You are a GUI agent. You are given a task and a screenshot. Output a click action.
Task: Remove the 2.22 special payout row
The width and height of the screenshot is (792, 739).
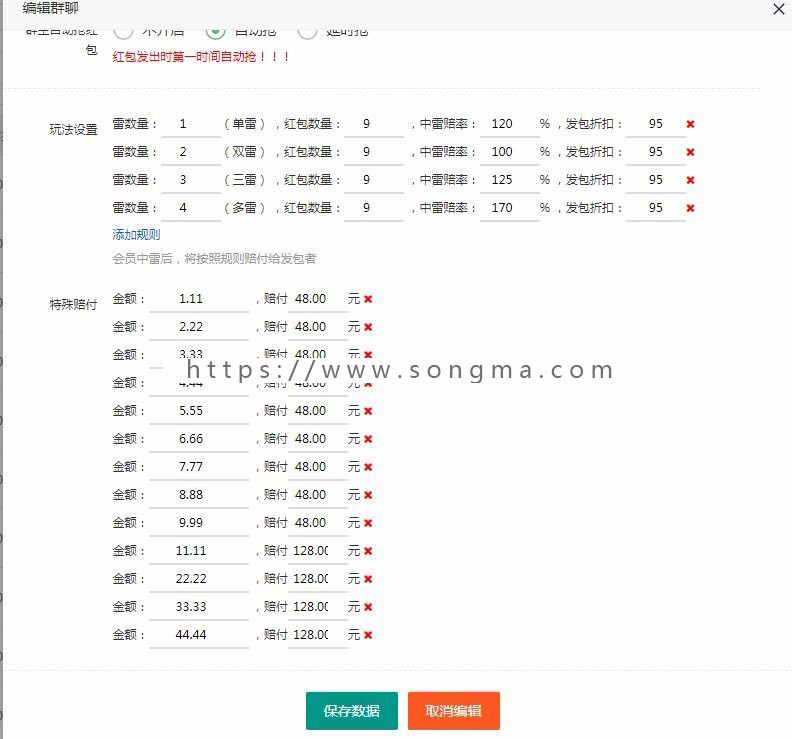pos(368,327)
